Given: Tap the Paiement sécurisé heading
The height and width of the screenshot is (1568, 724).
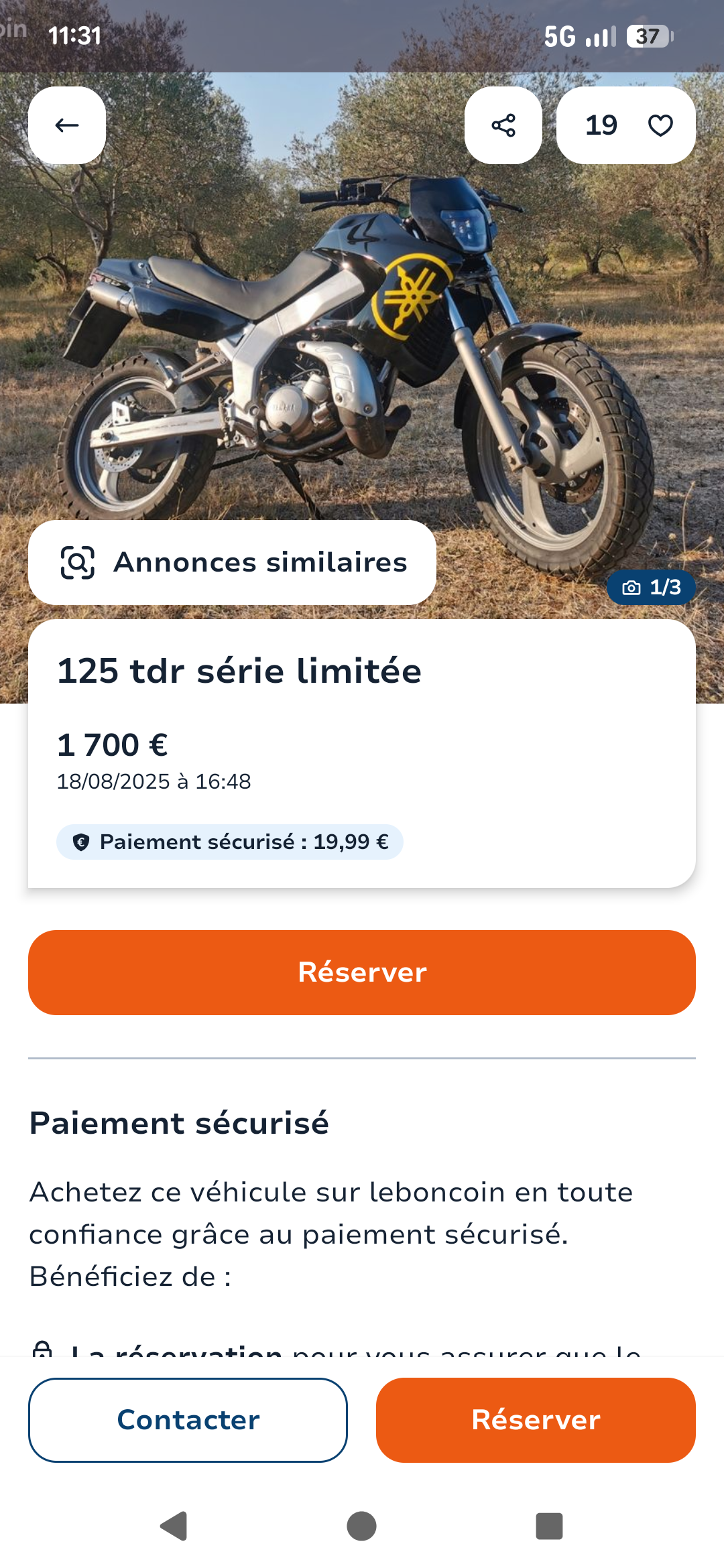Looking at the screenshot, I should (179, 1123).
